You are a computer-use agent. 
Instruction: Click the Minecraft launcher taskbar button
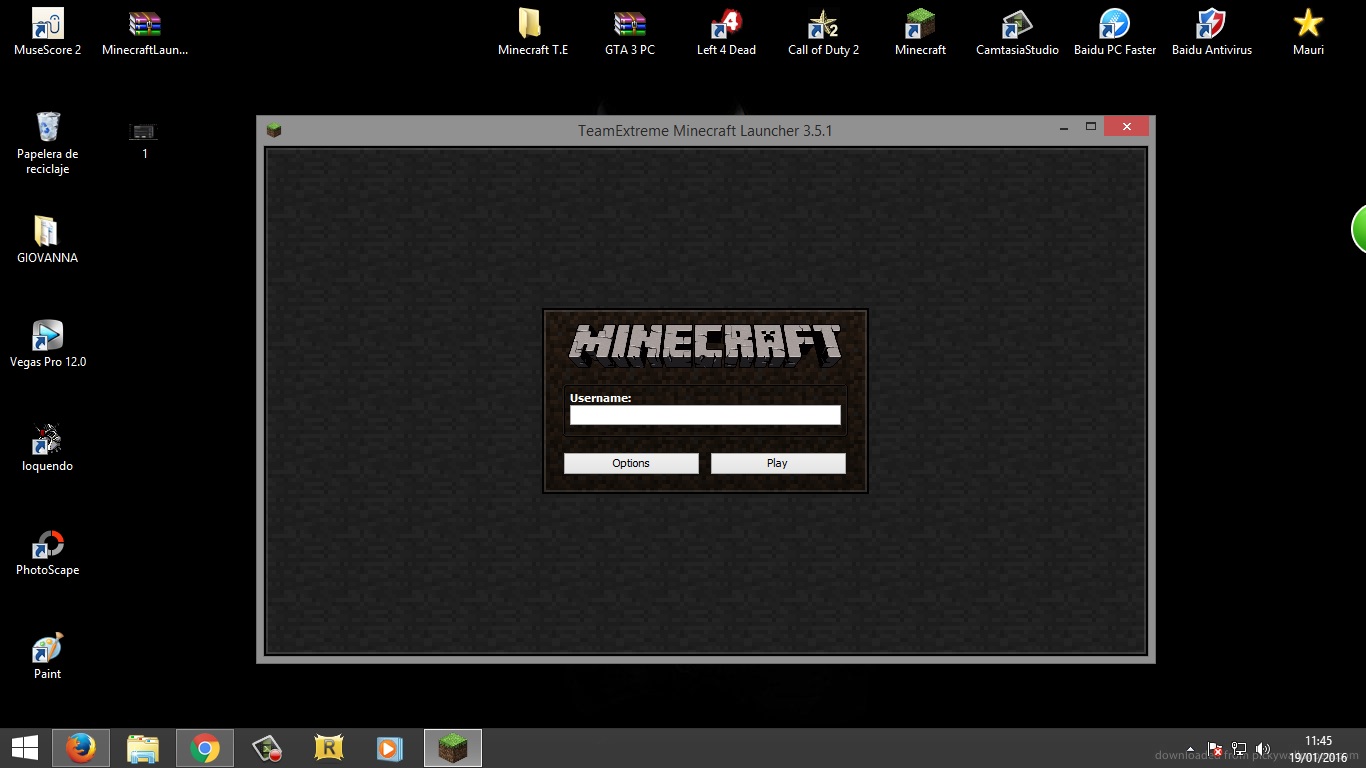click(x=453, y=748)
